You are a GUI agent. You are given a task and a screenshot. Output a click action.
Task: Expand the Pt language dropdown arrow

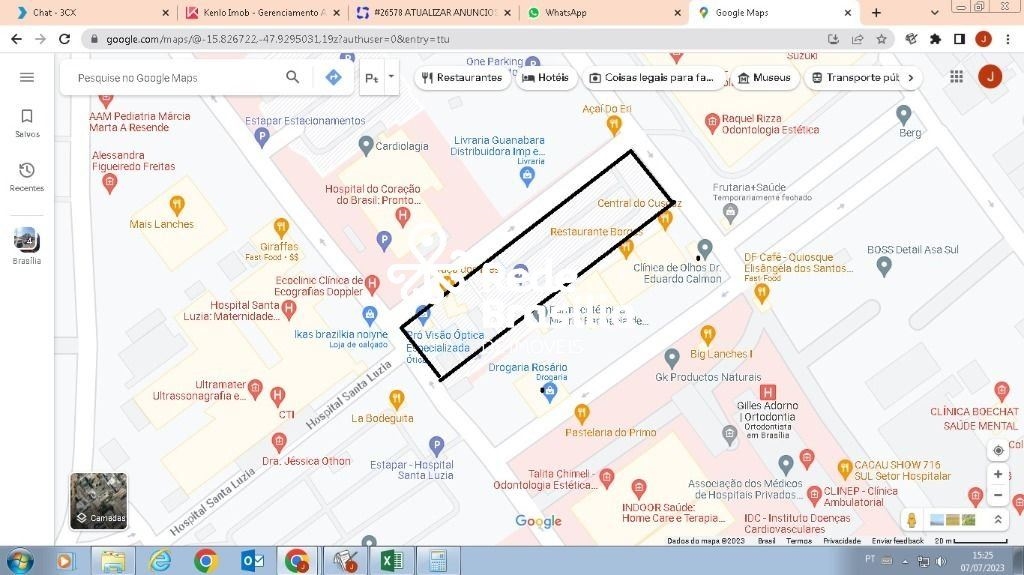(391, 76)
